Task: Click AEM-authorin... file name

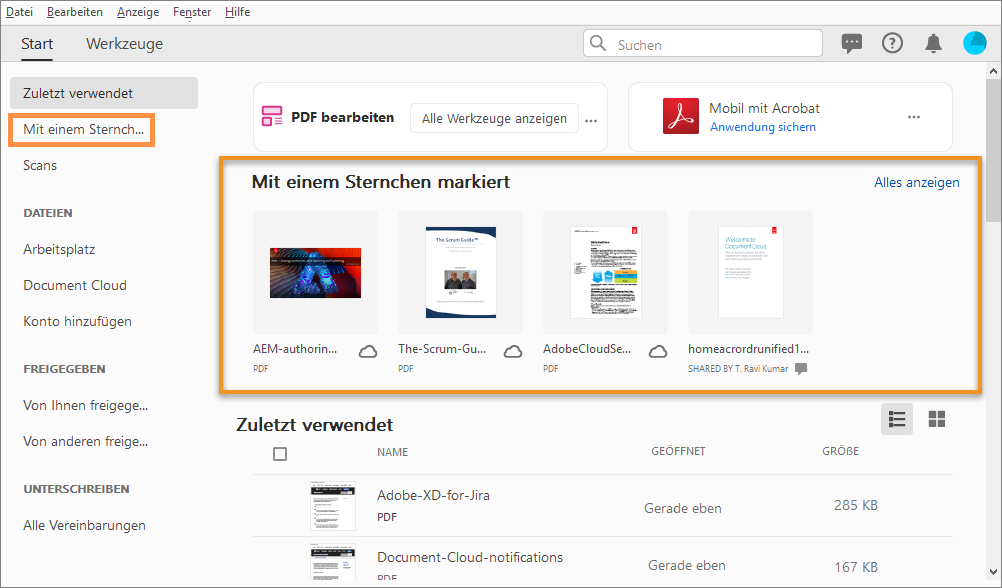Action: point(295,349)
